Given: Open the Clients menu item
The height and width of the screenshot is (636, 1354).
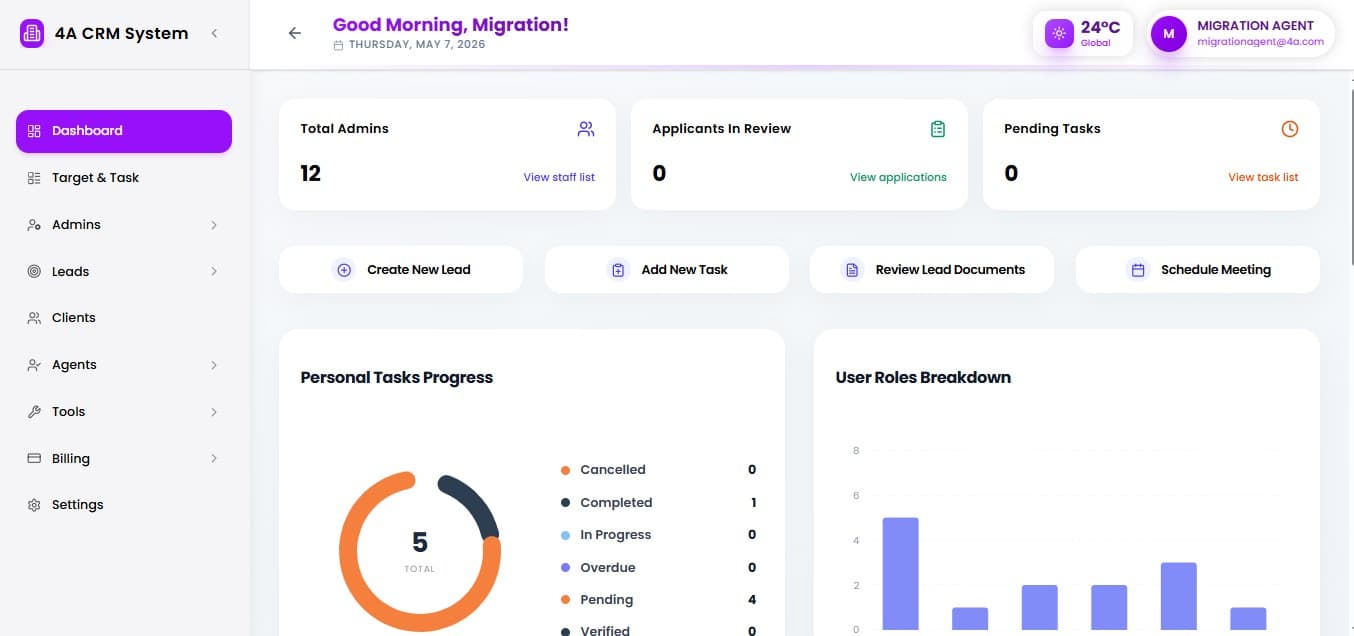Looking at the screenshot, I should (x=124, y=318).
